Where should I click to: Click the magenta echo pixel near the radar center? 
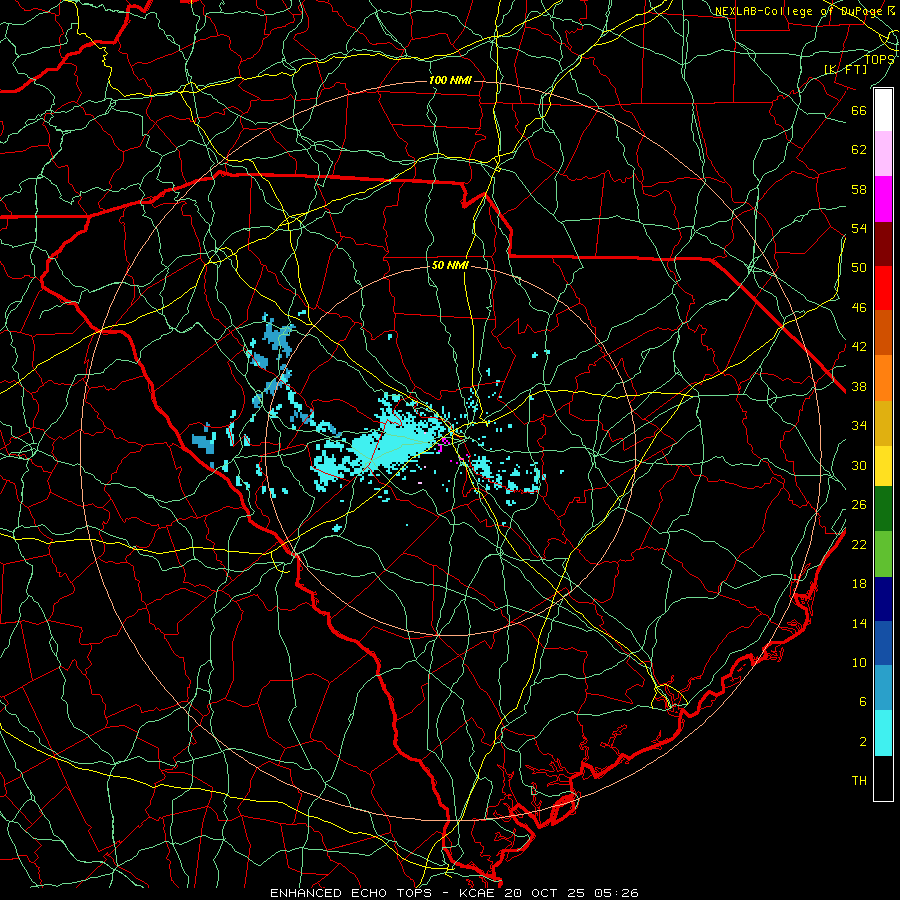444,442
